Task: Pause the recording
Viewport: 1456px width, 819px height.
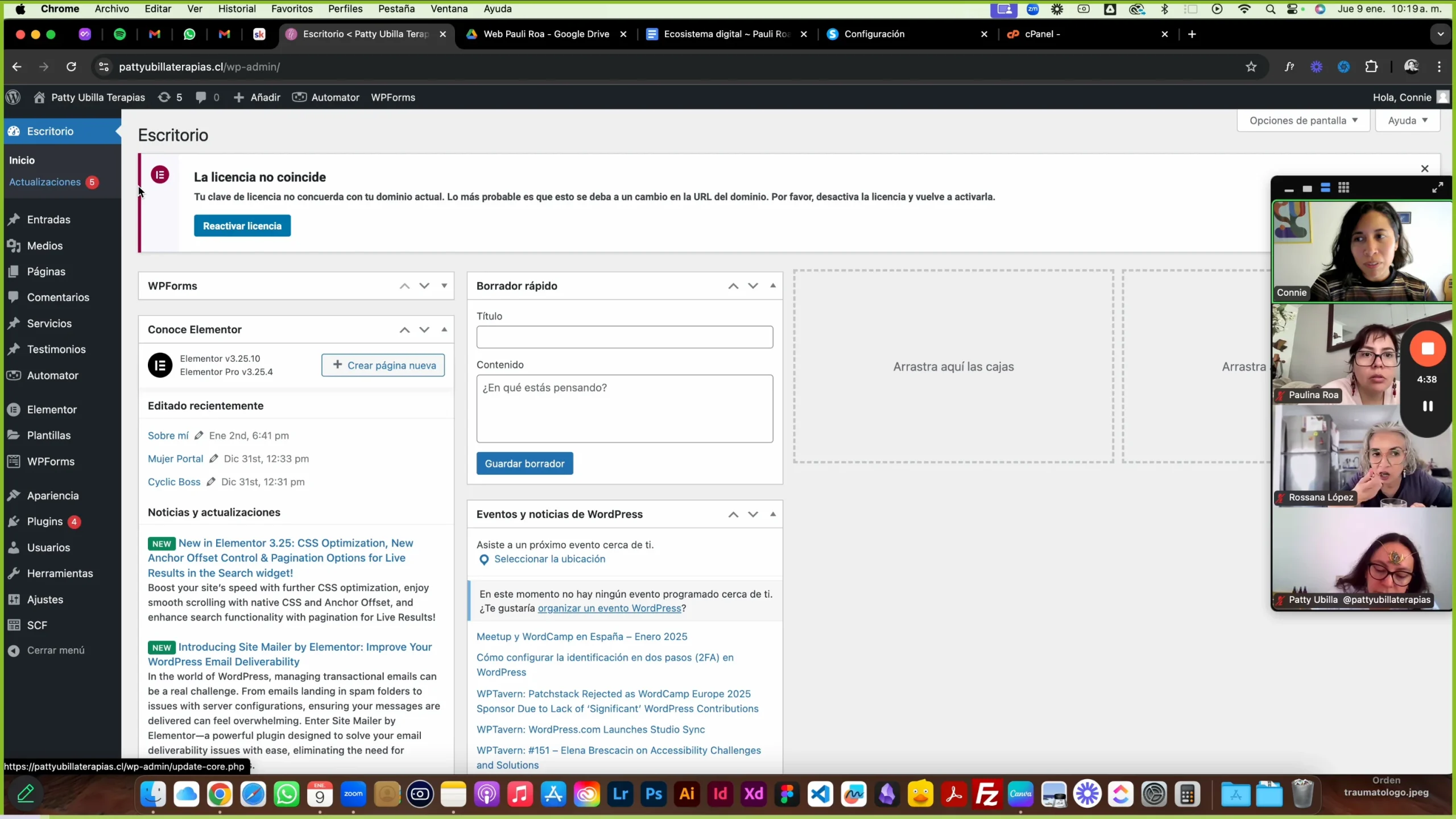Action: point(1428,406)
